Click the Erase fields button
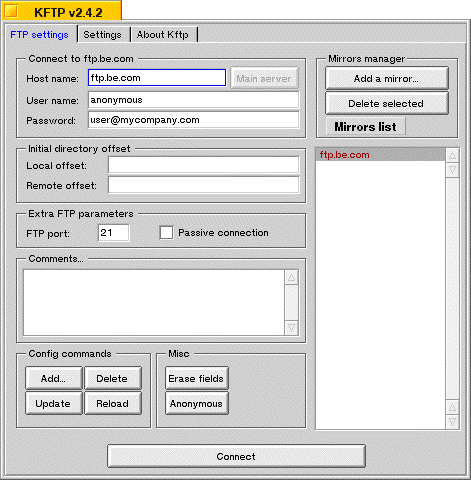 pos(197,378)
